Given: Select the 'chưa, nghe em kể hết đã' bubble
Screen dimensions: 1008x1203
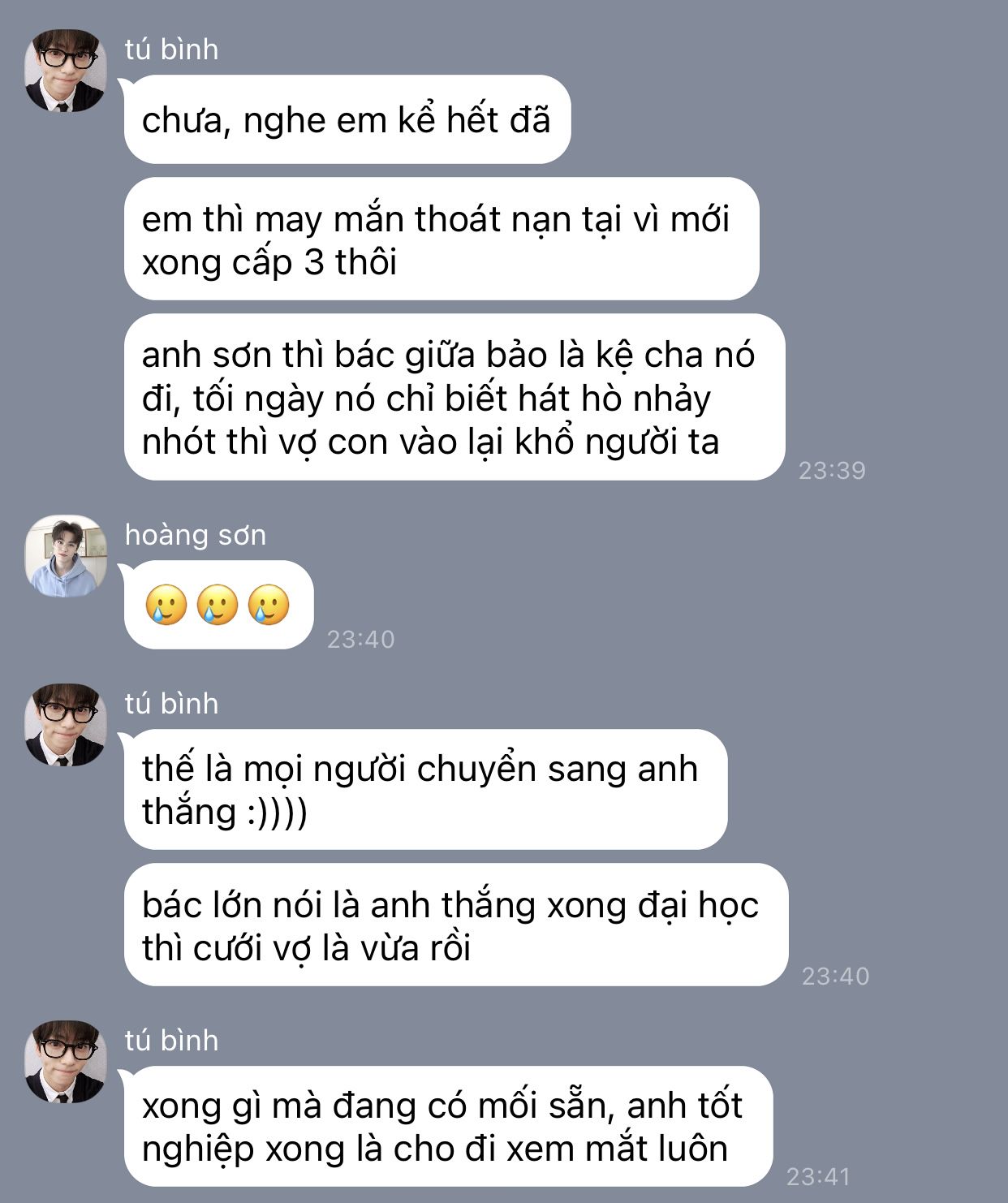Looking at the screenshot, I should coord(347,119).
